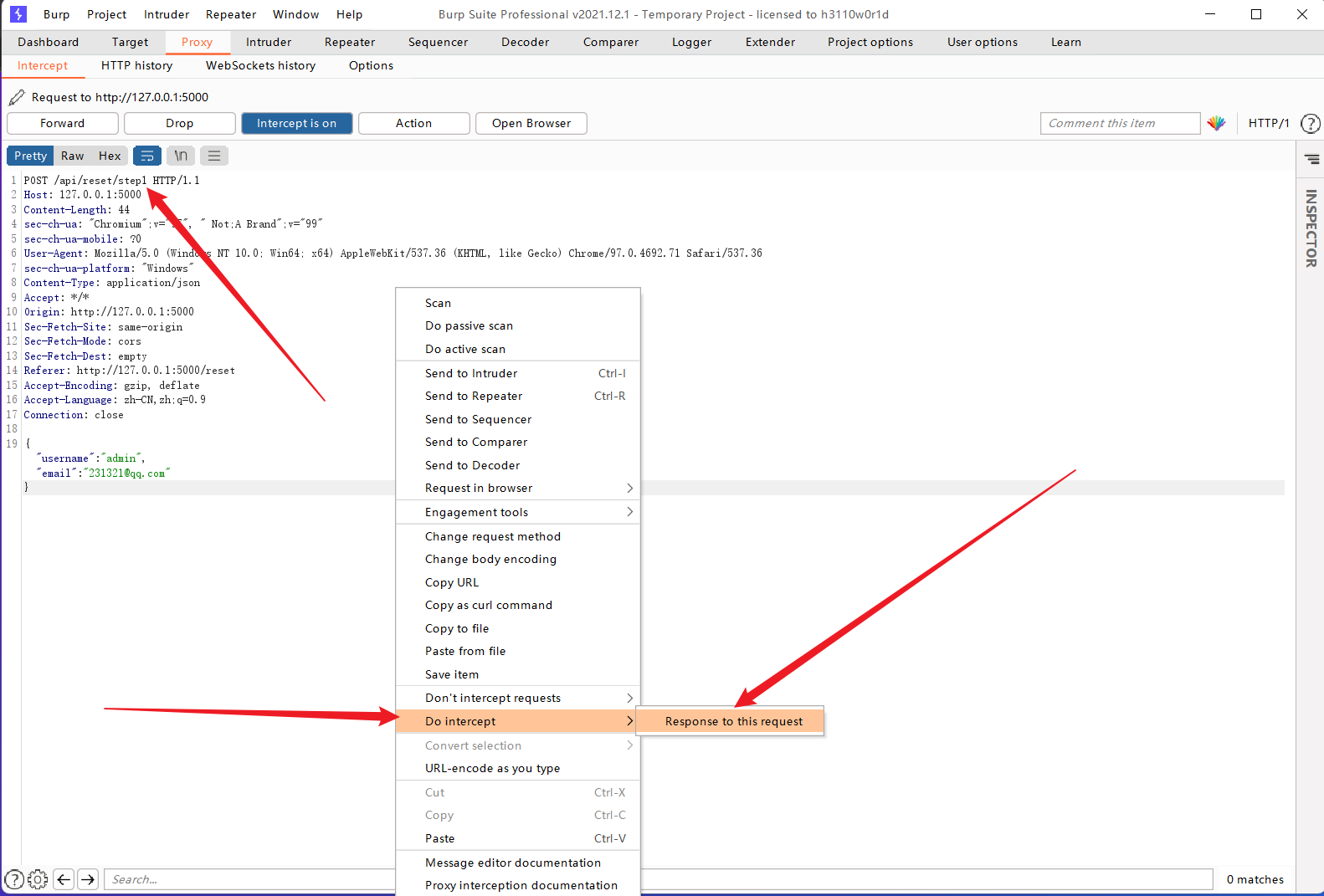Open the Learn tab

pos(1066,42)
